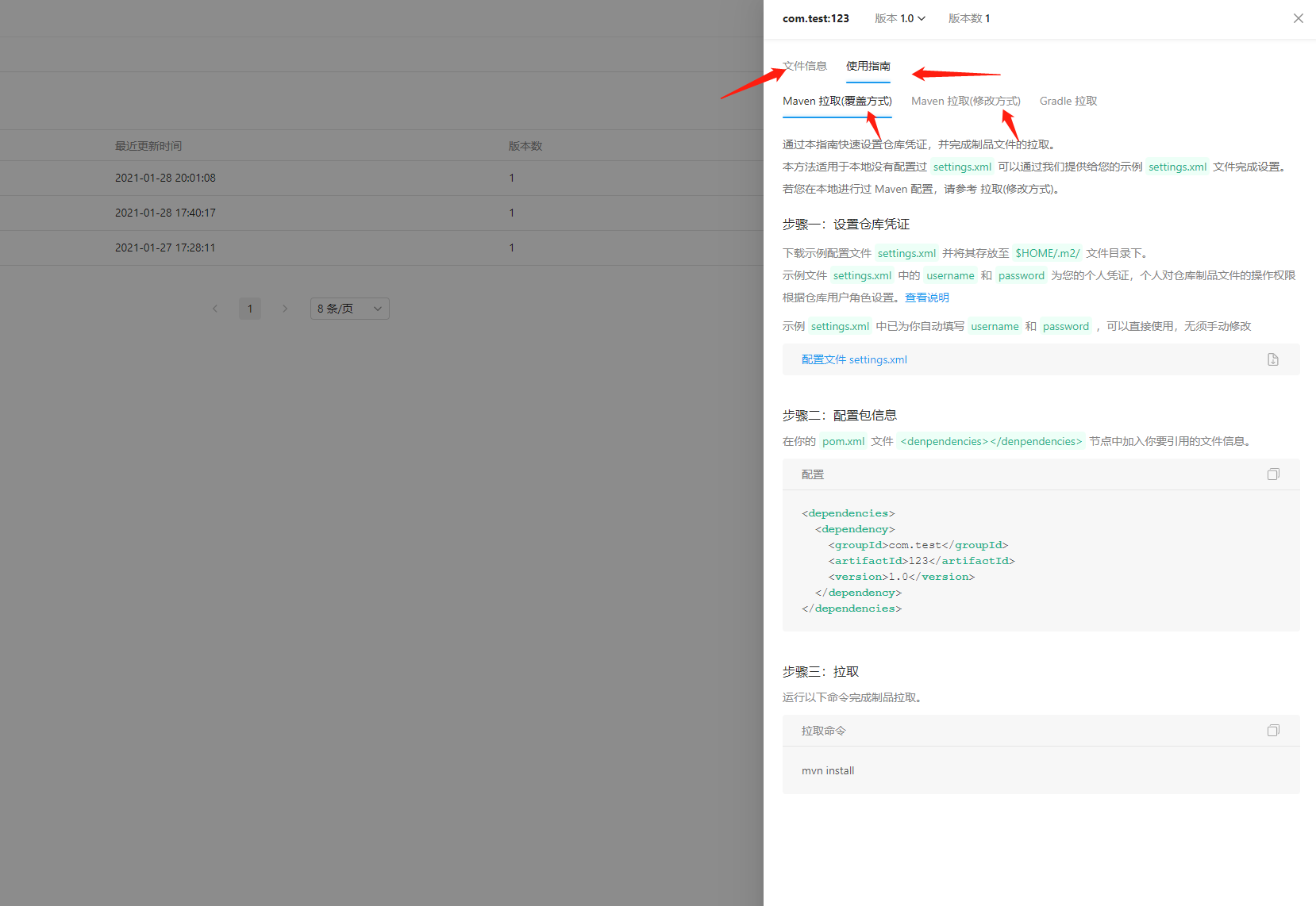Select the Maven 拉取(覆盖方式) tab
Image resolution: width=1316 pixels, height=906 pixels.
pyautogui.click(x=837, y=101)
